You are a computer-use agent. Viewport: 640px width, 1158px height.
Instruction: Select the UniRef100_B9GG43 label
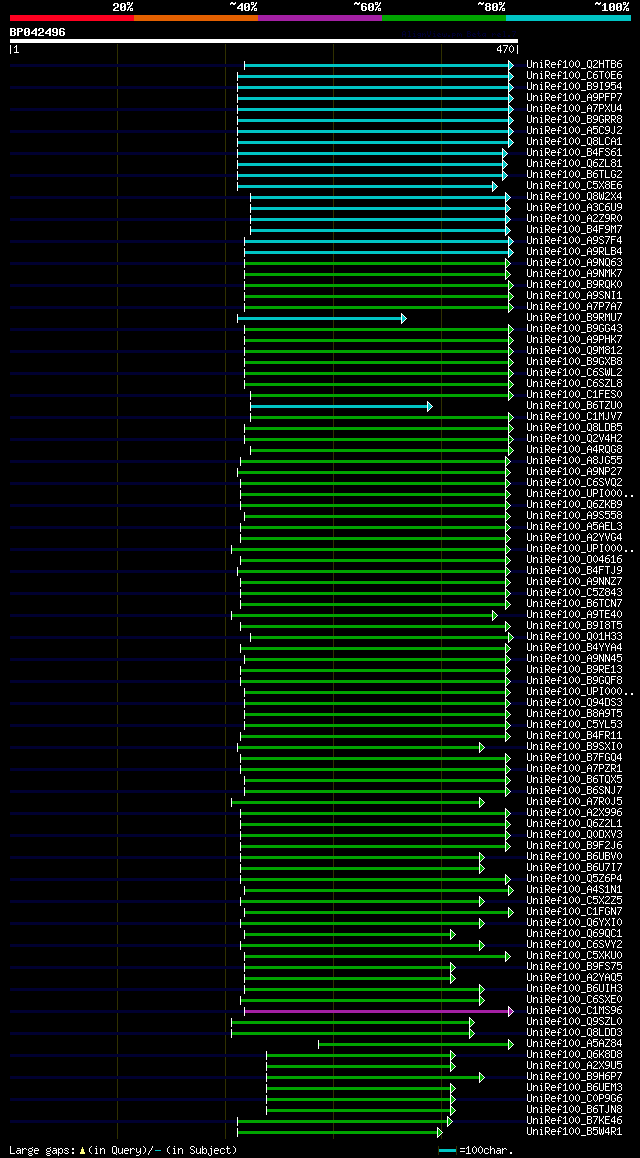click(574, 329)
